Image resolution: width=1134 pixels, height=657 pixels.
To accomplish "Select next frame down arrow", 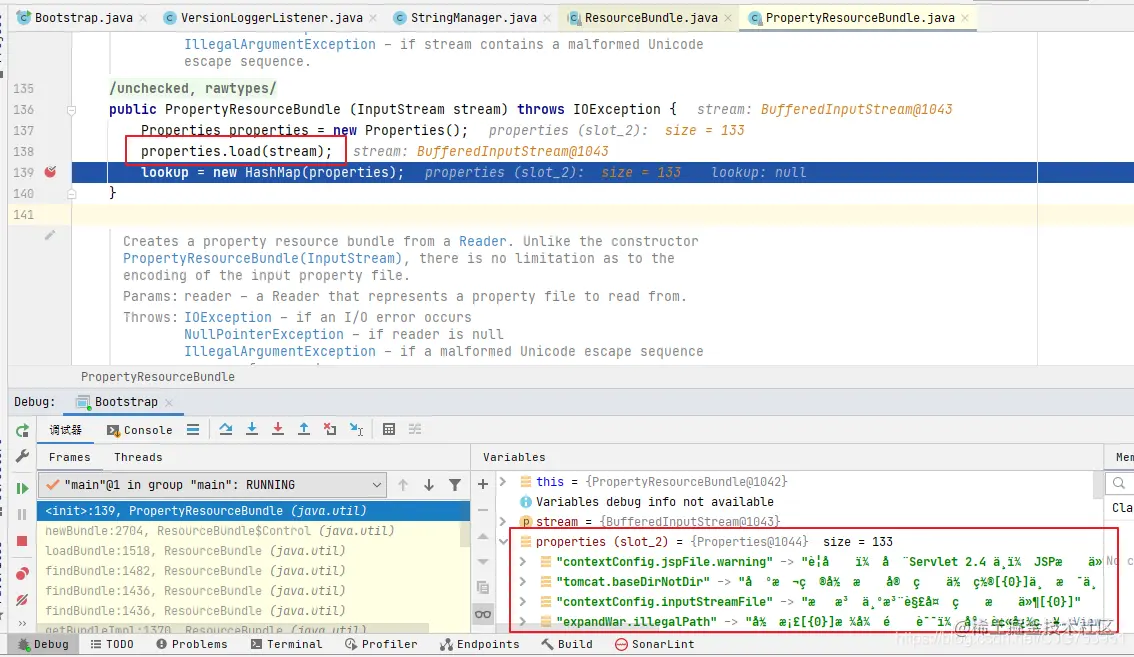I will point(429,485).
